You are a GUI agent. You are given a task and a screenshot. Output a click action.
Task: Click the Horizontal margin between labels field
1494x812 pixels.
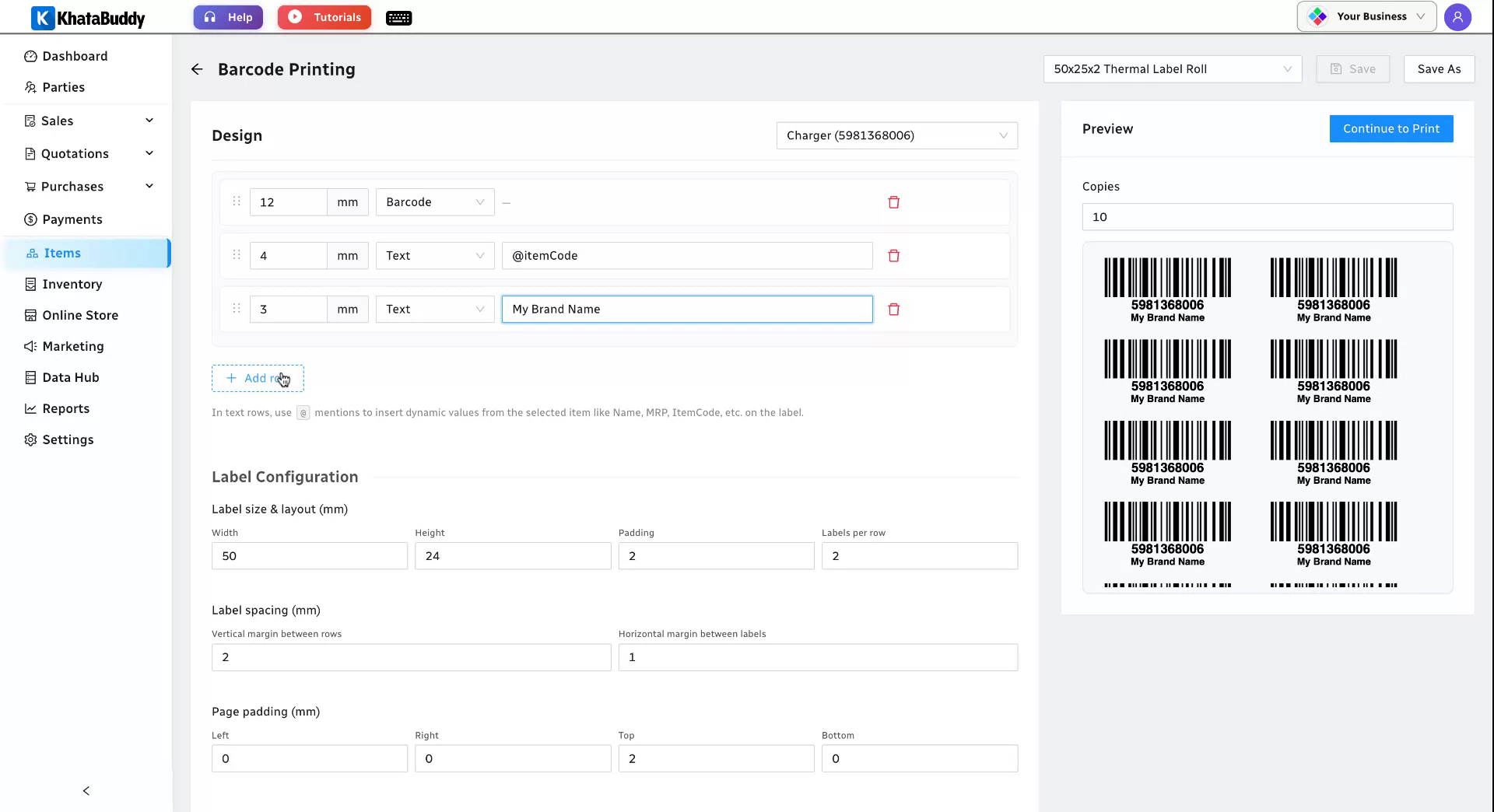[x=818, y=657]
